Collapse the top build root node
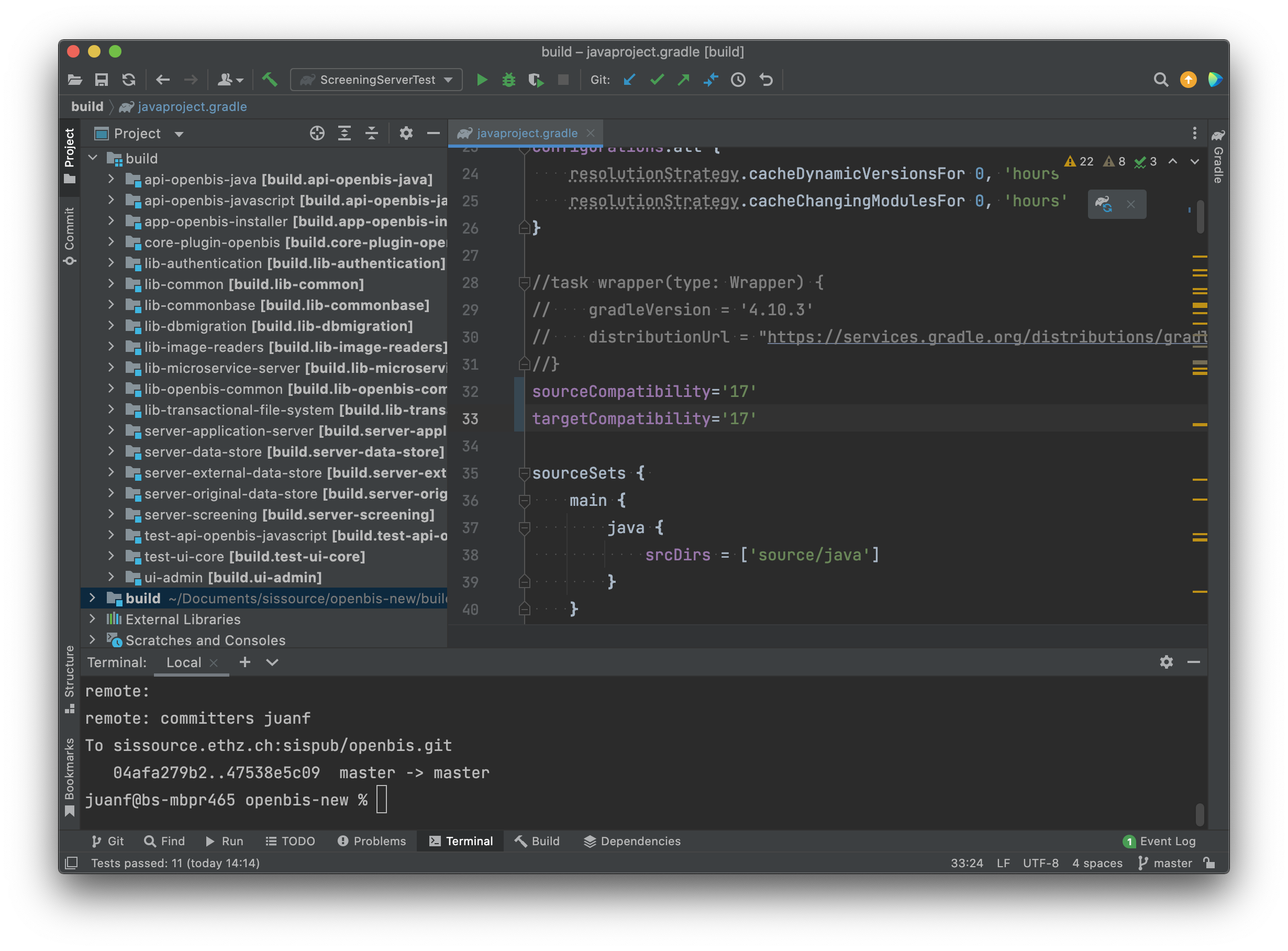This screenshot has width=1288, height=951. point(92,158)
